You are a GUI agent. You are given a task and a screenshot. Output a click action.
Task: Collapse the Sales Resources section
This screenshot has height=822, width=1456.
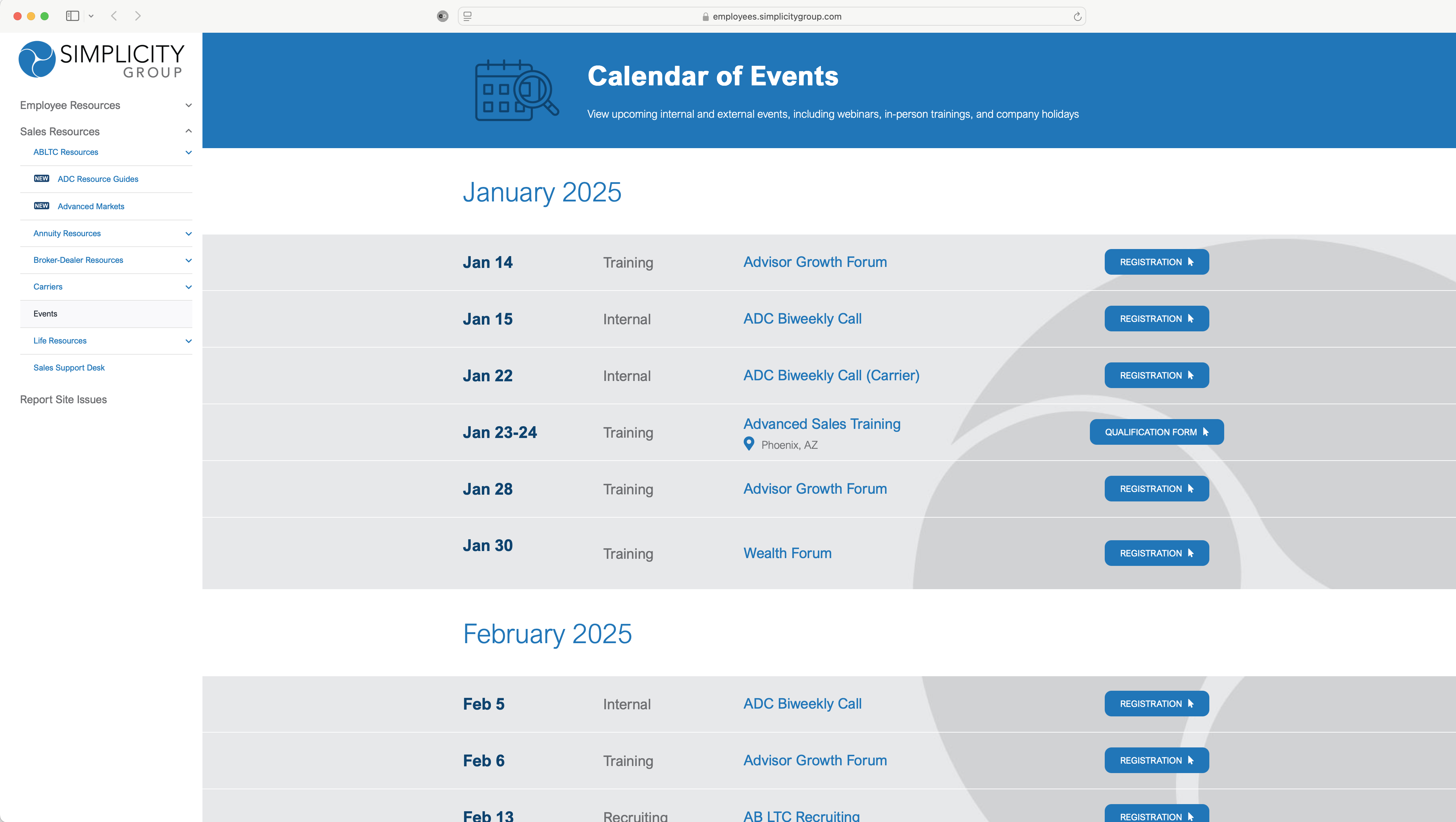tap(188, 131)
